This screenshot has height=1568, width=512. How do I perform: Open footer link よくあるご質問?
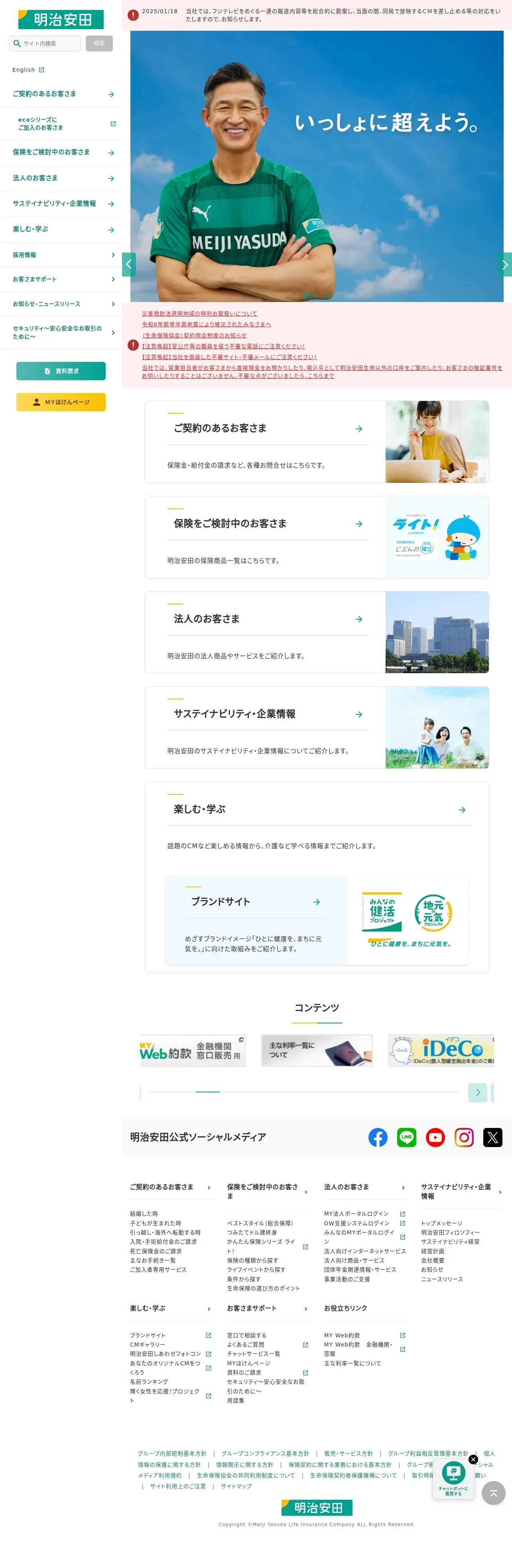pos(246,1345)
